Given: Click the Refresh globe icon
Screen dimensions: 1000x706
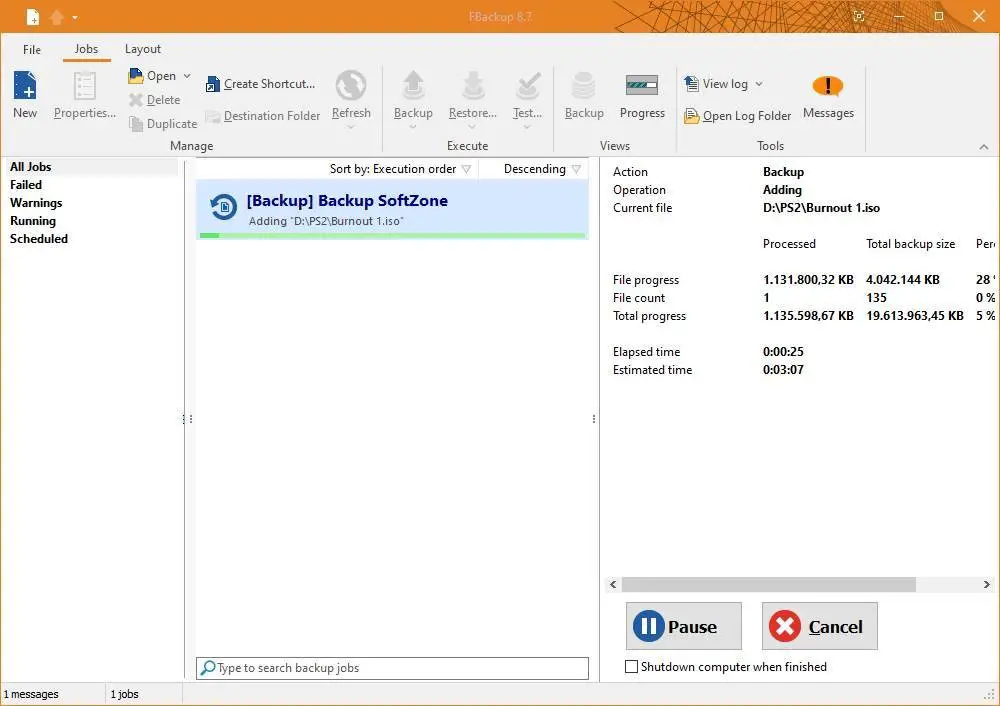Looking at the screenshot, I should (x=351, y=85).
